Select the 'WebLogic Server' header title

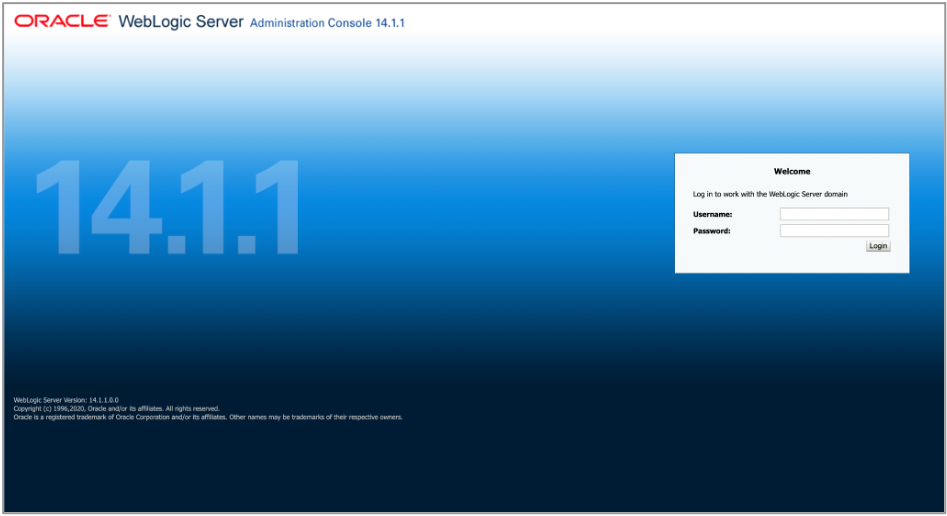[181, 22]
